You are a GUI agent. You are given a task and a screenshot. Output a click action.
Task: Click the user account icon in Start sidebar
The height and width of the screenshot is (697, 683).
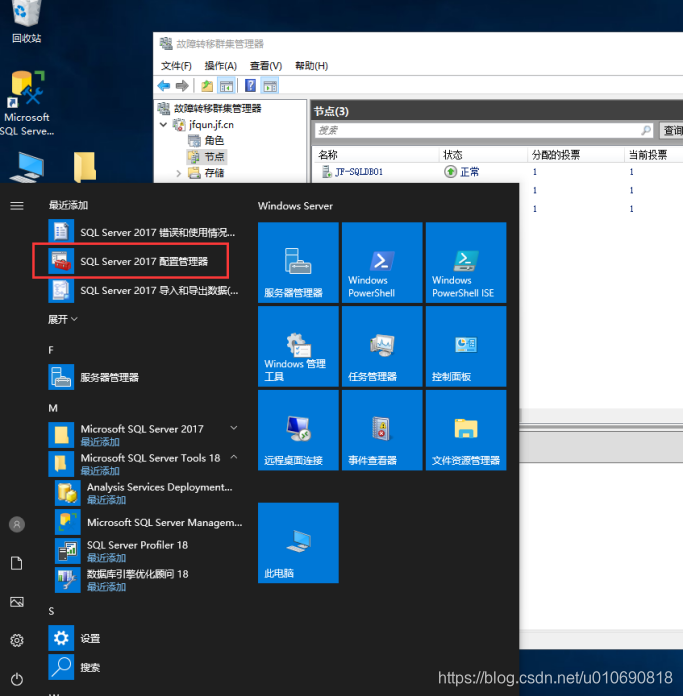coord(17,525)
